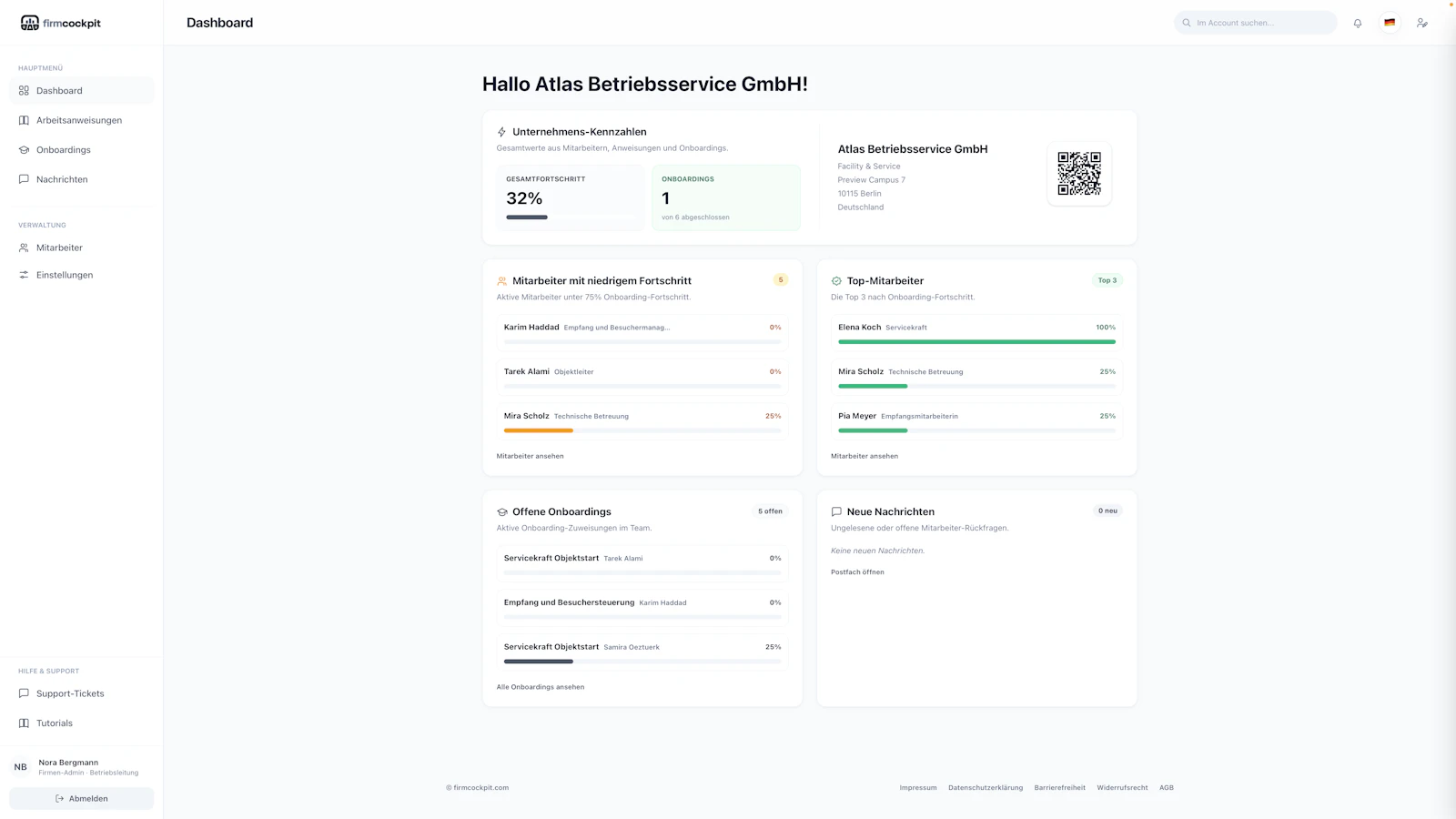
Task: Click 'Mitarbeiter ansehen' under low progress list
Action: point(530,456)
